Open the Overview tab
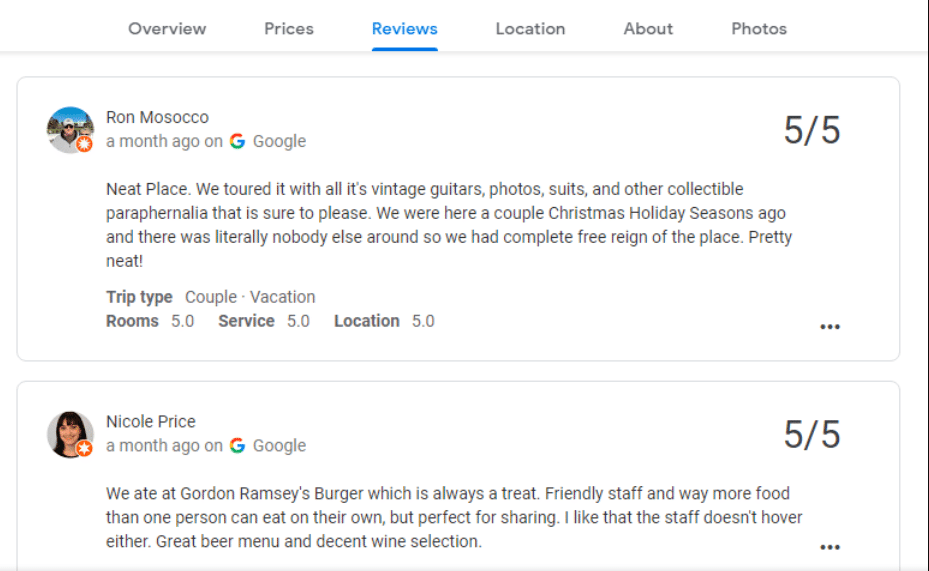Screen dimensions: 929x571 (167, 29)
